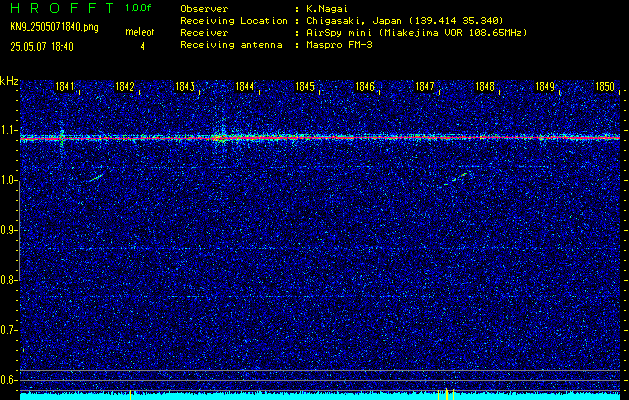This screenshot has width=629, height=400.
Task: Click the 1.1 frequency axis label
Action: [x=8, y=130]
